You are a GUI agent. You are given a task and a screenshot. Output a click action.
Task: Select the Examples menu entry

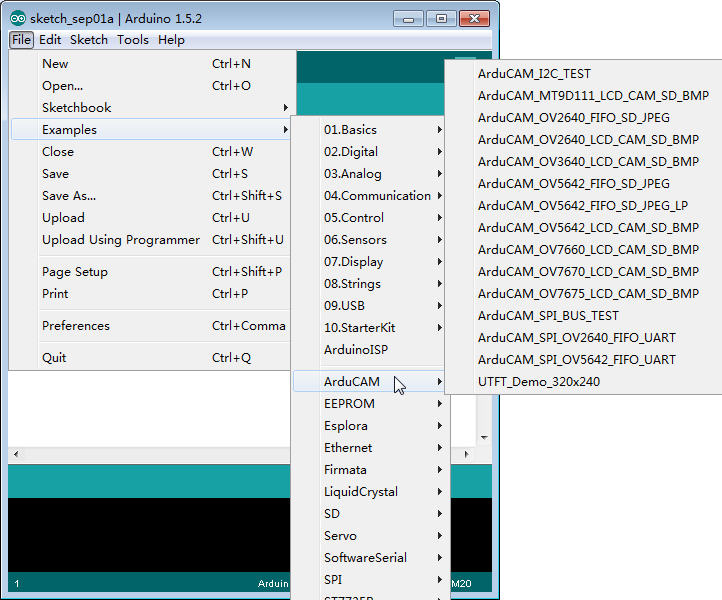pos(150,129)
